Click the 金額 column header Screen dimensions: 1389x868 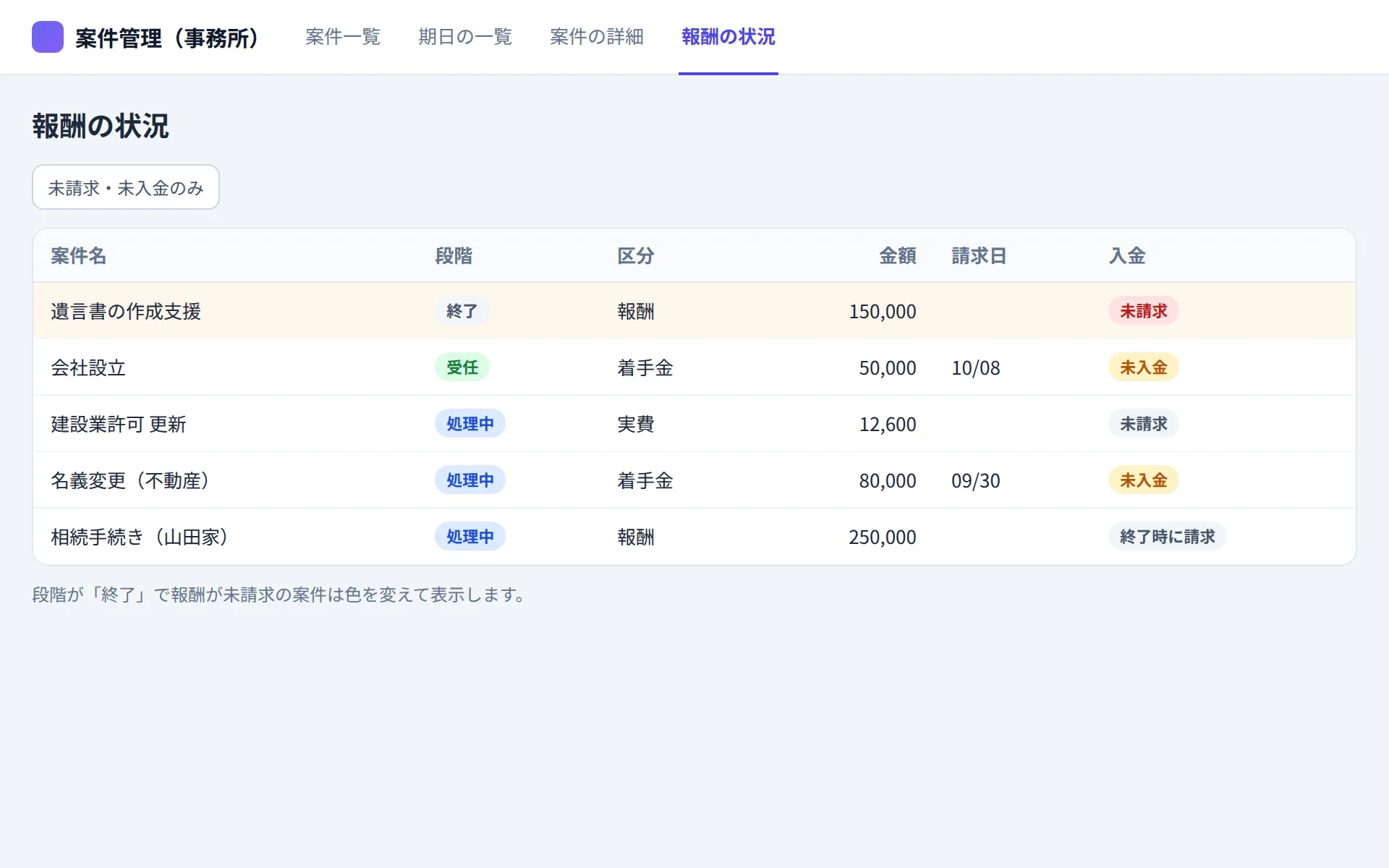tap(898, 255)
